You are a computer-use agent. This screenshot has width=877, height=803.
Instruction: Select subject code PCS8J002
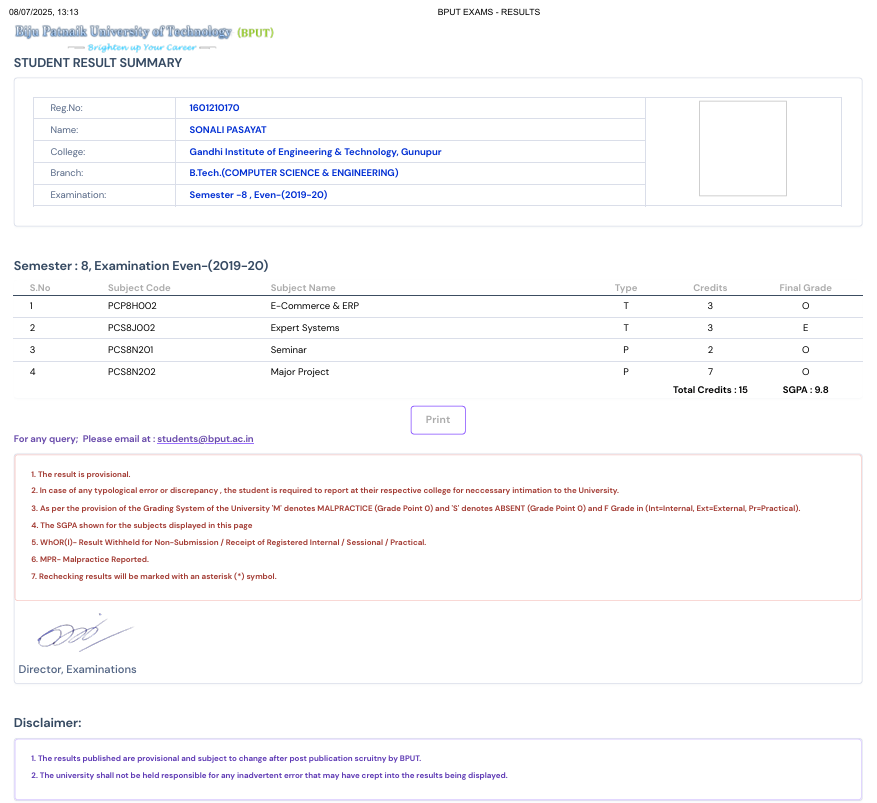click(131, 328)
